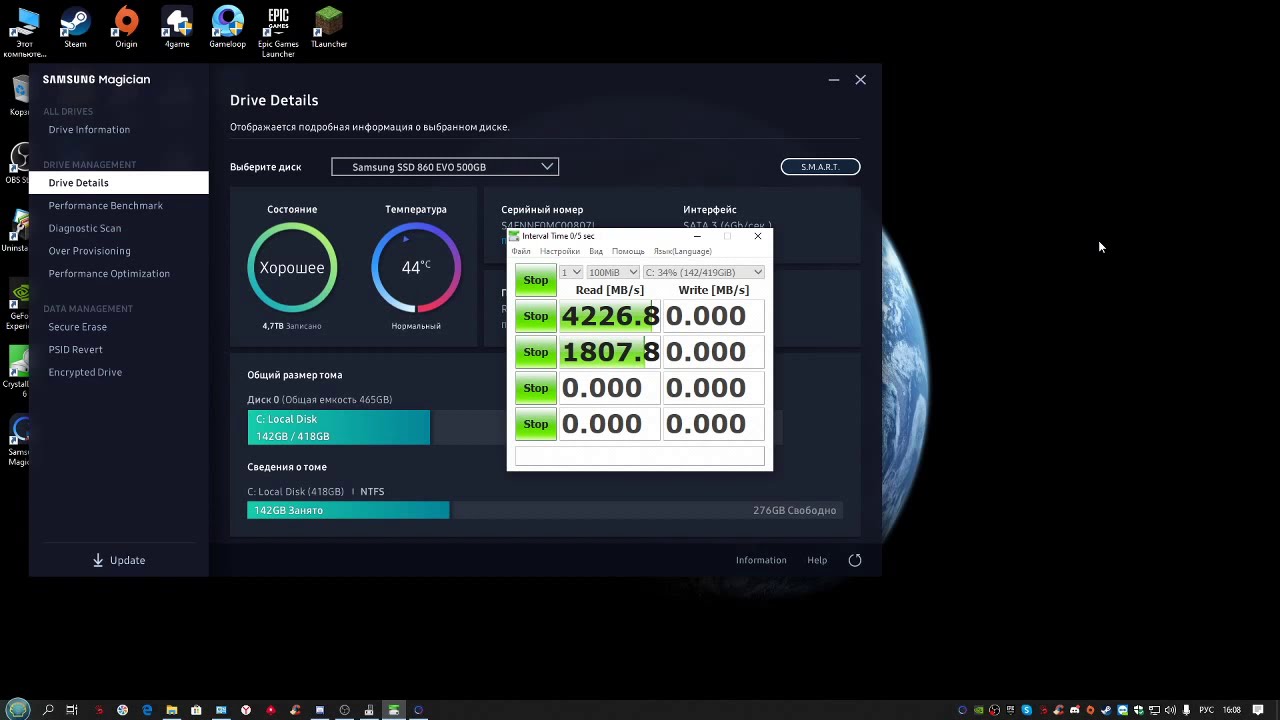
Task: Click the 16:08 clock on the taskbar
Action: coord(1232,710)
